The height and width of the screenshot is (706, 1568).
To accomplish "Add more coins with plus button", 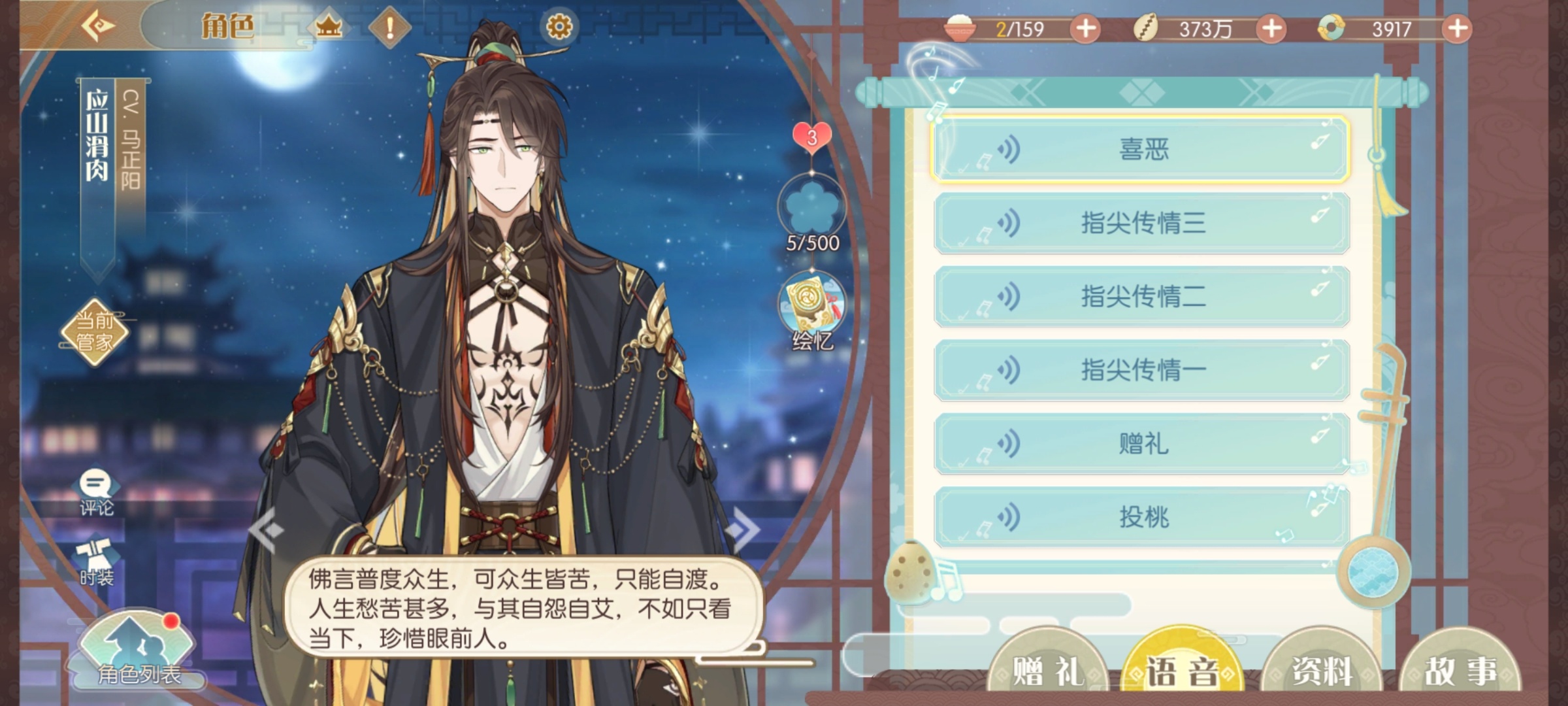I will [x=1271, y=29].
